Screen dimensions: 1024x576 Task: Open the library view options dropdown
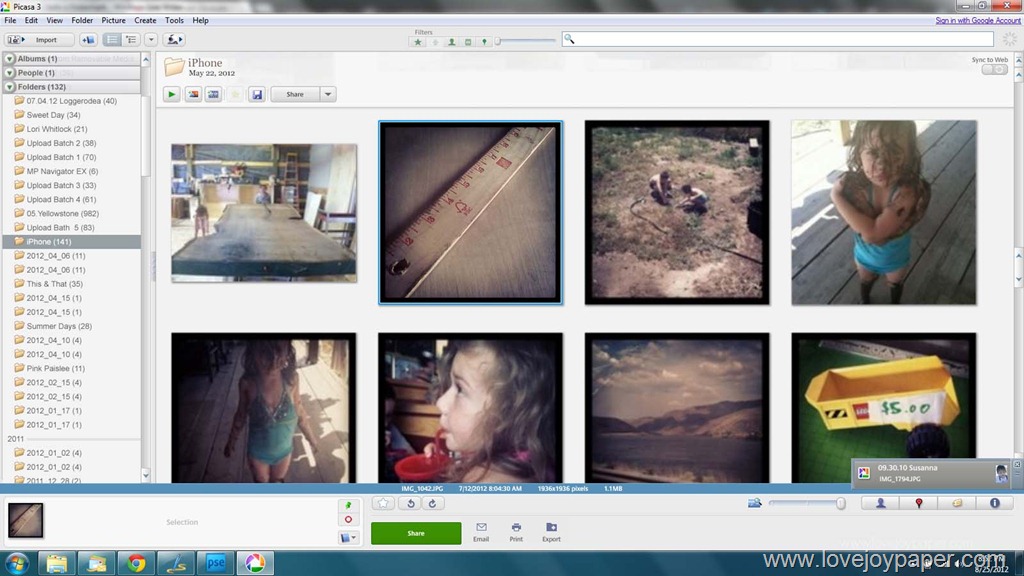pyautogui.click(x=151, y=40)
